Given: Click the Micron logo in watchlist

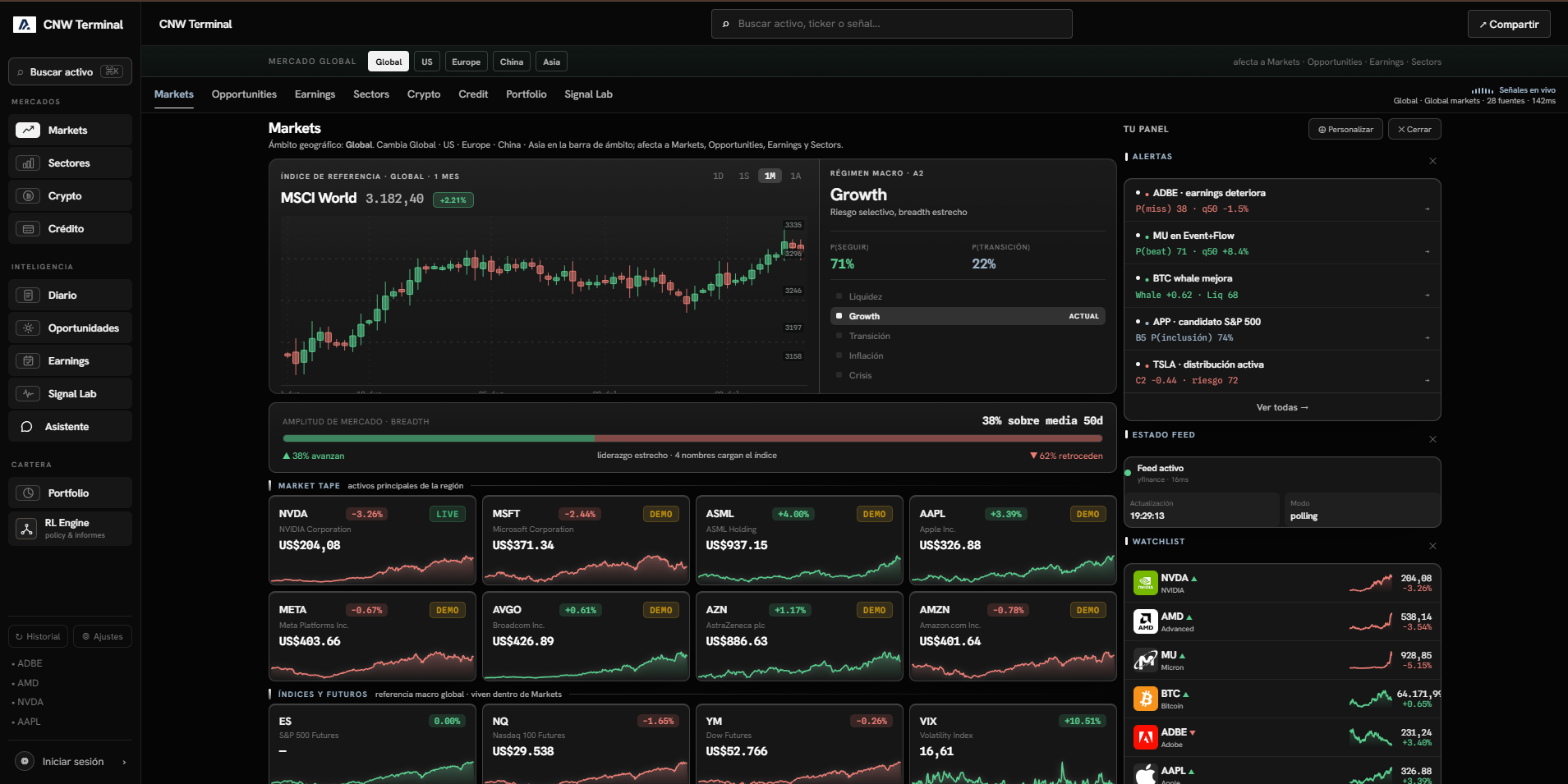Looking at the screenshot, I should 1145,660.
